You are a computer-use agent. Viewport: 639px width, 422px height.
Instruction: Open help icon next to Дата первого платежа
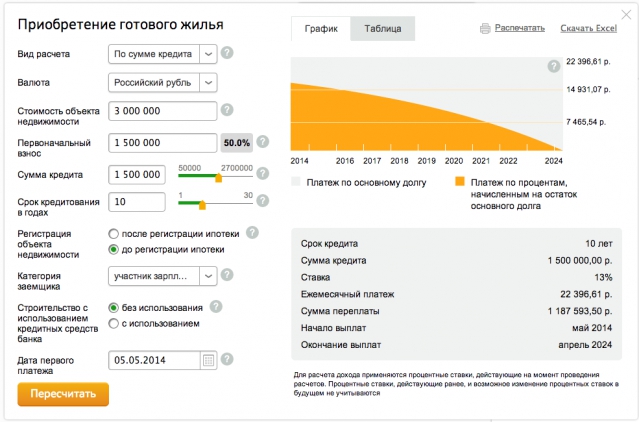pyautogui.click(x=227, y=359)
